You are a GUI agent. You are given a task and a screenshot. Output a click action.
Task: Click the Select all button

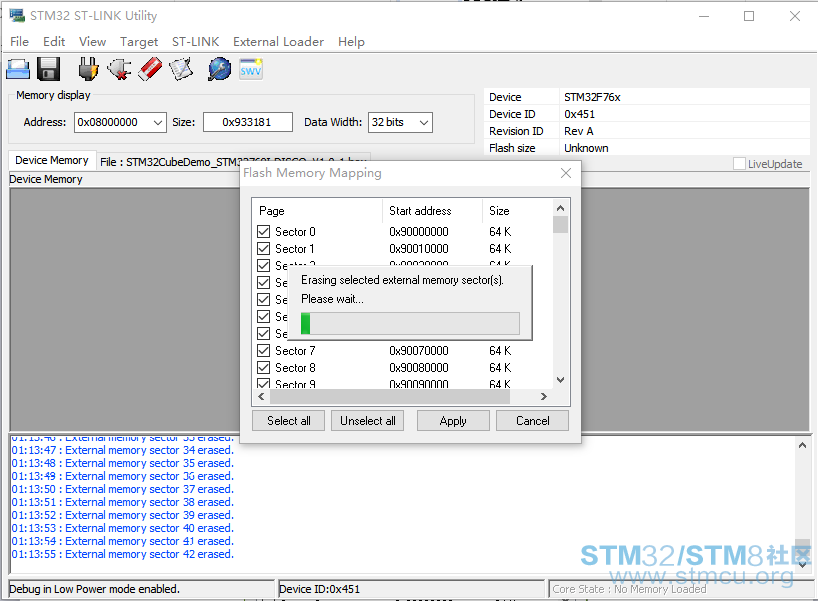tap(288, 420)
